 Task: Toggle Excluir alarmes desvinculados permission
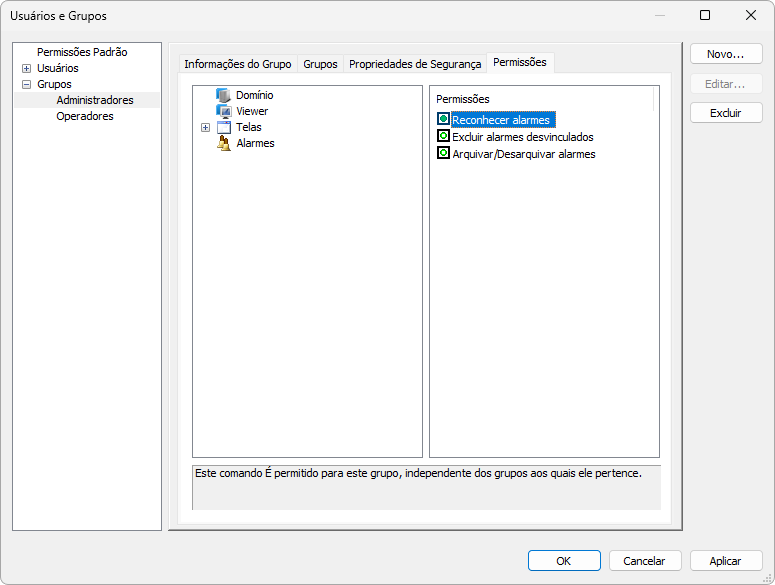pyautogui.click(x=444, y=137)
